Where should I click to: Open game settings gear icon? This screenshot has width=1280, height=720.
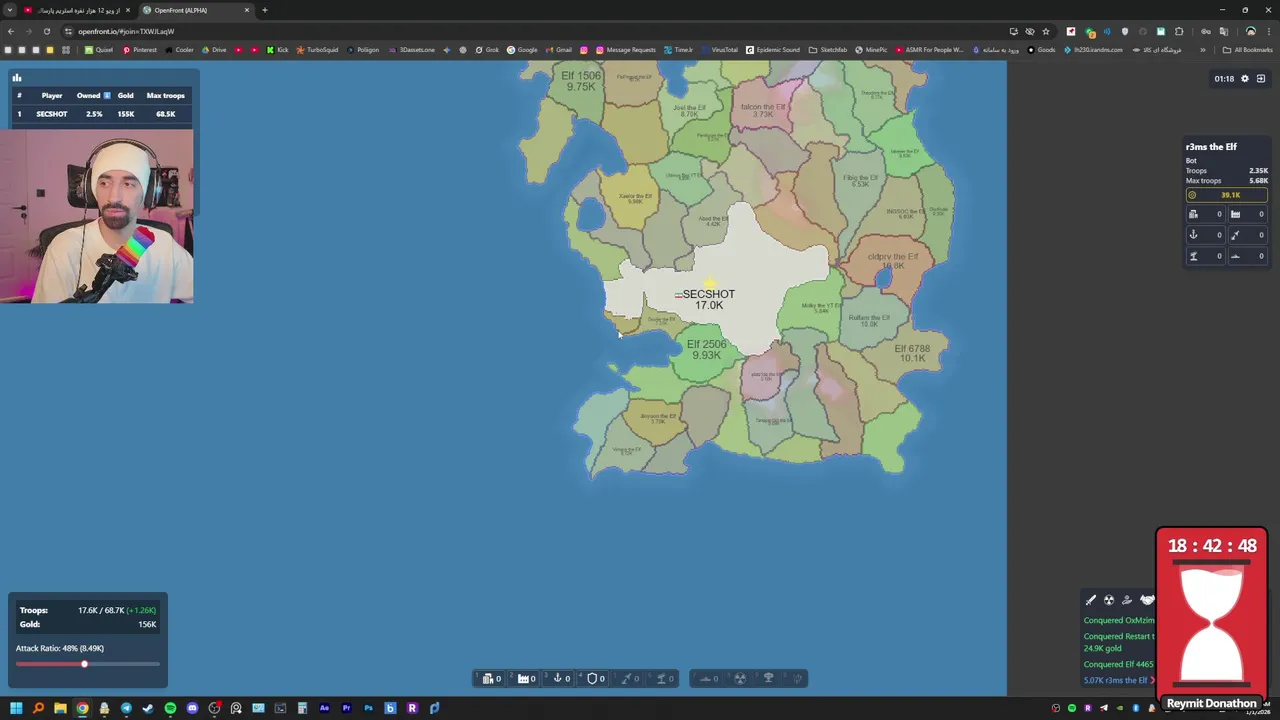pos(1245,79)
